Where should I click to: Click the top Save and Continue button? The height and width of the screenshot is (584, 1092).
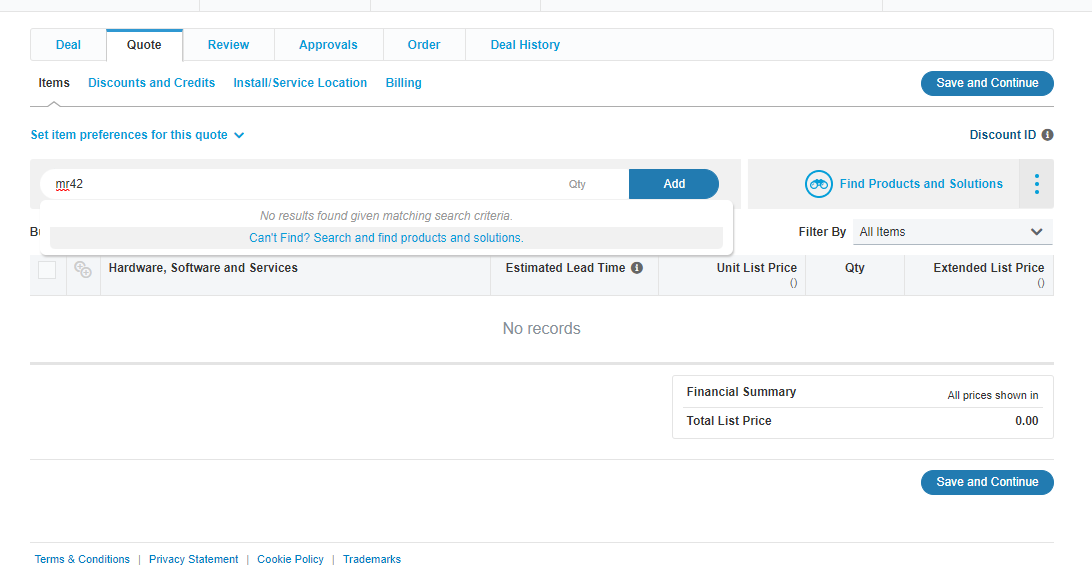tap(987, 83)
